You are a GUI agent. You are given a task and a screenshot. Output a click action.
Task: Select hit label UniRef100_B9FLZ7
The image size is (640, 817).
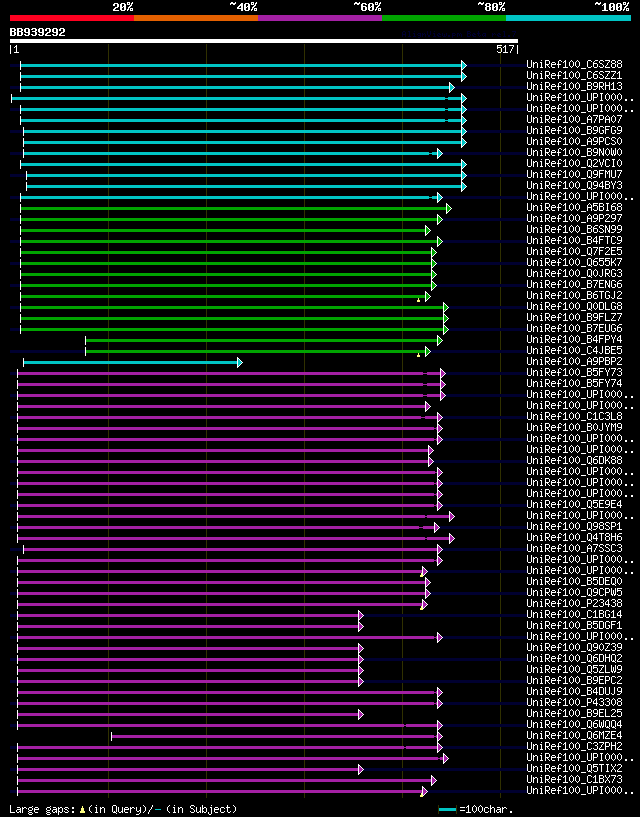574,317
